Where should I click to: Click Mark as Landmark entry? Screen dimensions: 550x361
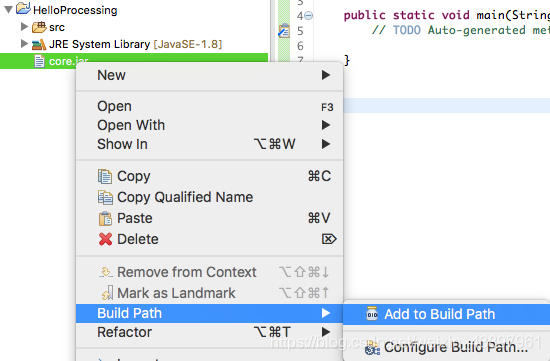click(x=209, y=293)
